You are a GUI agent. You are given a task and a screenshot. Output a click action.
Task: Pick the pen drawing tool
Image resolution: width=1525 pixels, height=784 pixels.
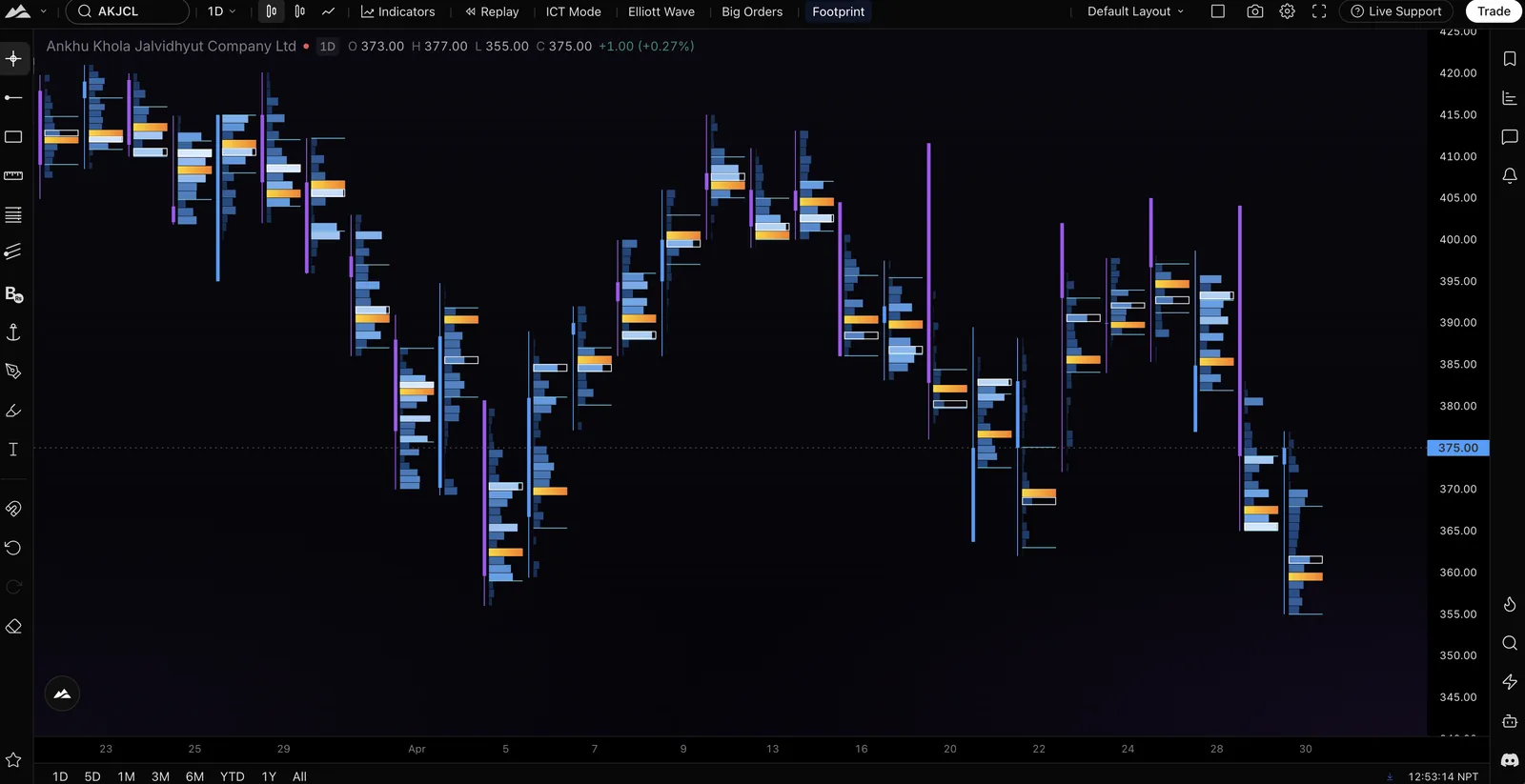click(13, 372)
